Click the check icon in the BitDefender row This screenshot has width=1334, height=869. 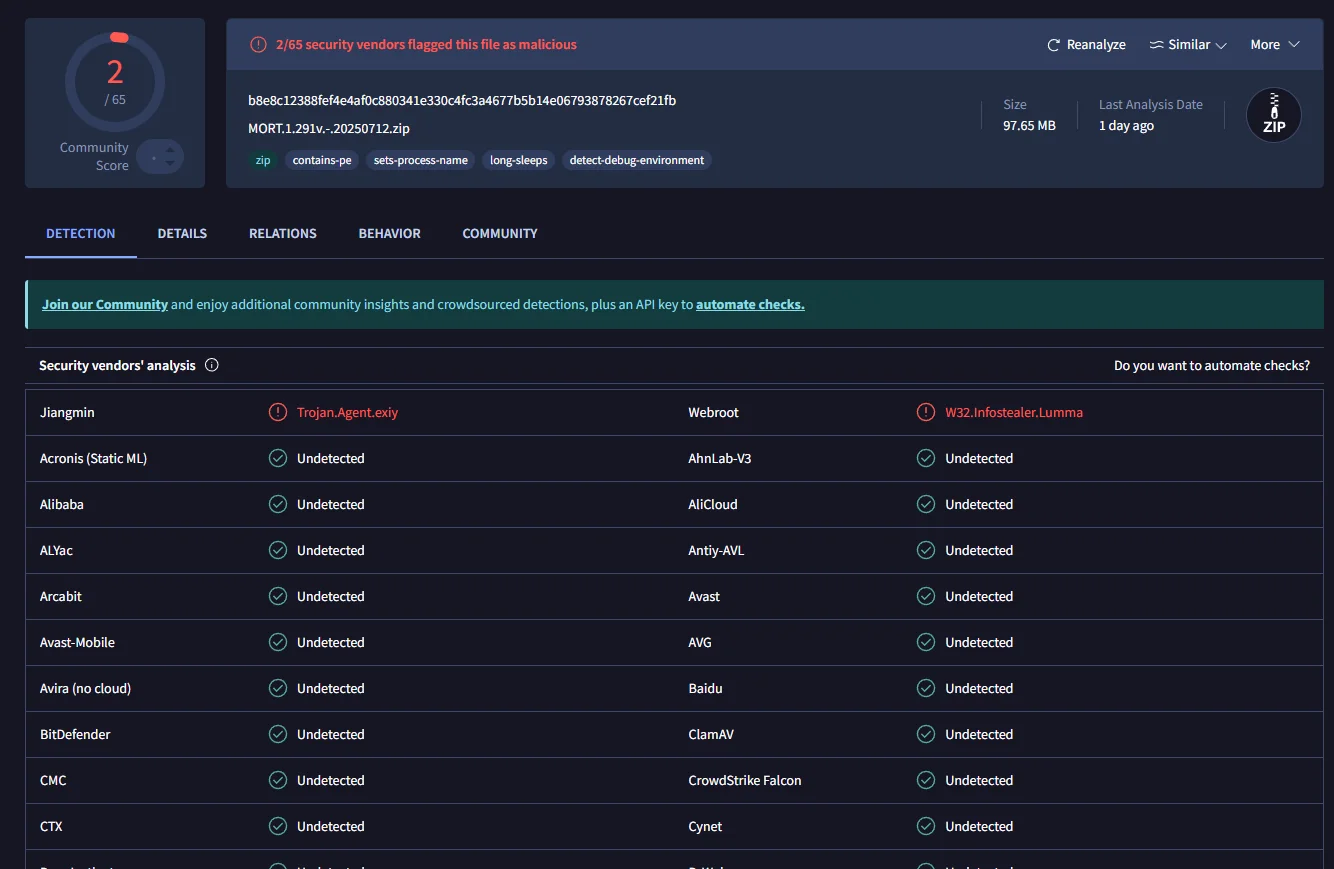[278, 734]
